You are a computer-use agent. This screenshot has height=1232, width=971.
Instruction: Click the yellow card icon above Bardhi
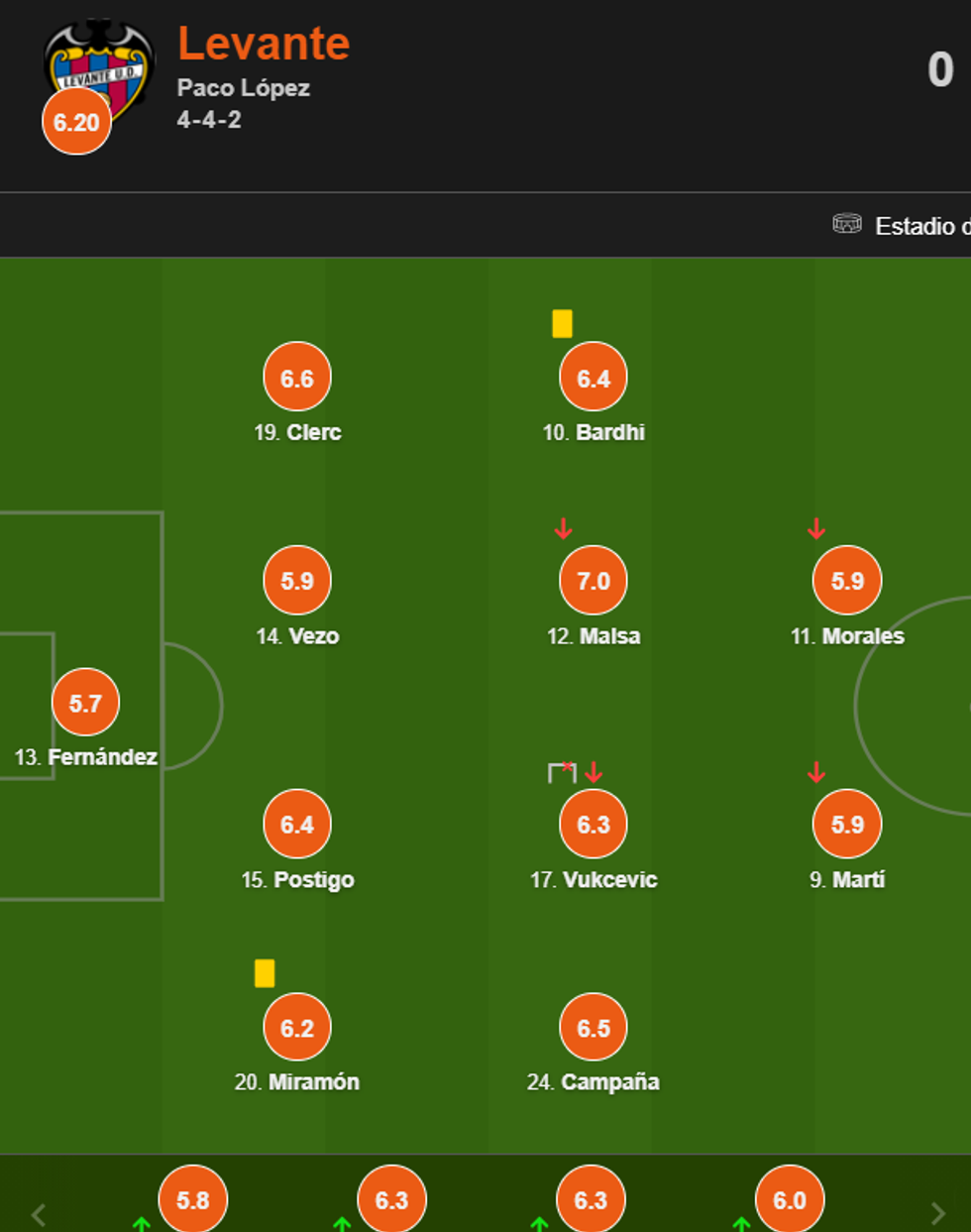pos(562,323)
